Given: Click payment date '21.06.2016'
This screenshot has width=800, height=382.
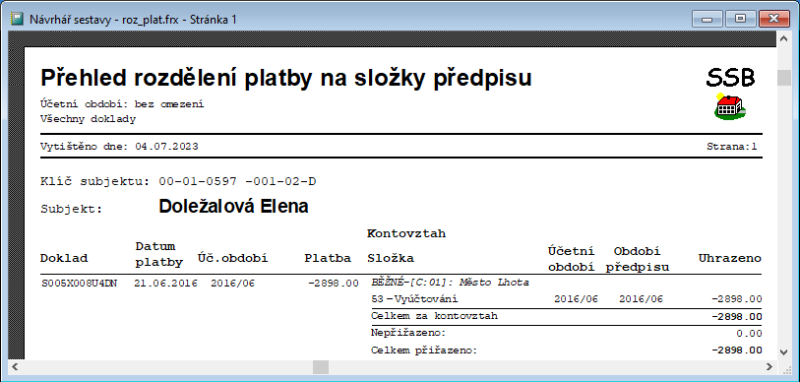Looking at the screenshot, I should (166, 284).
